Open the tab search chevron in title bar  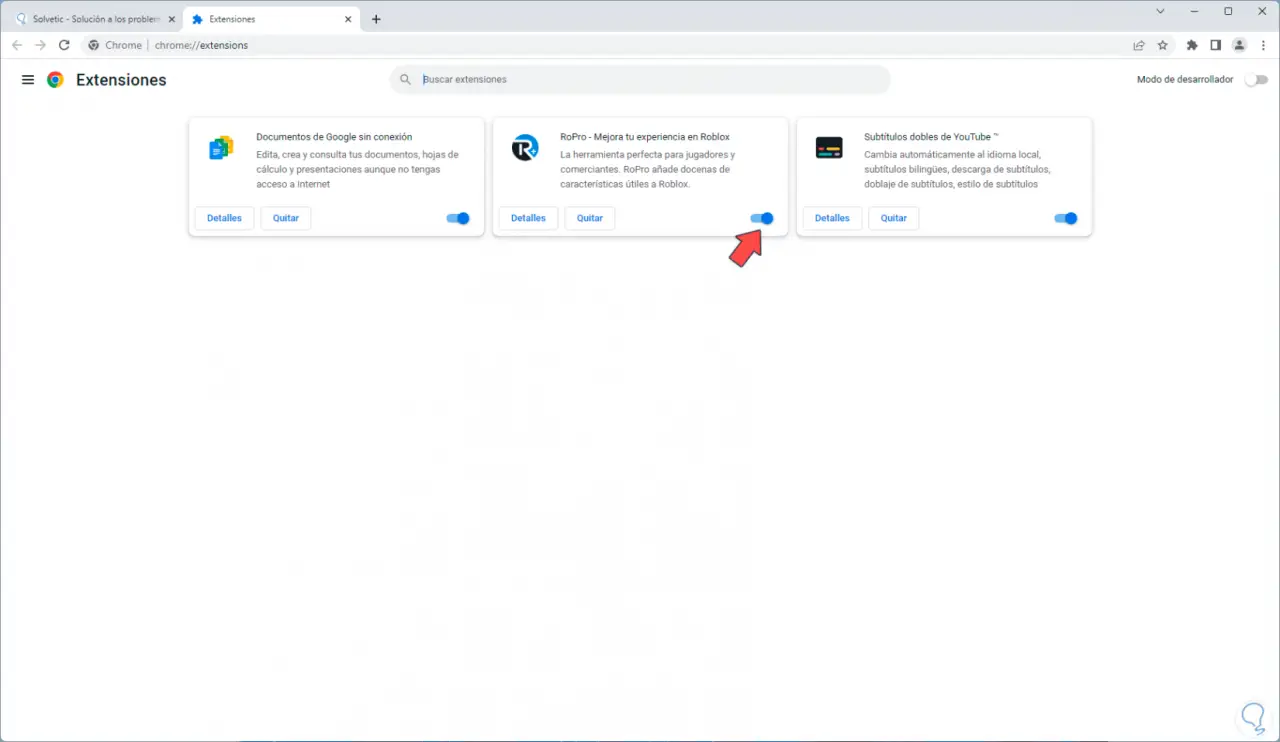(1160, 11)
